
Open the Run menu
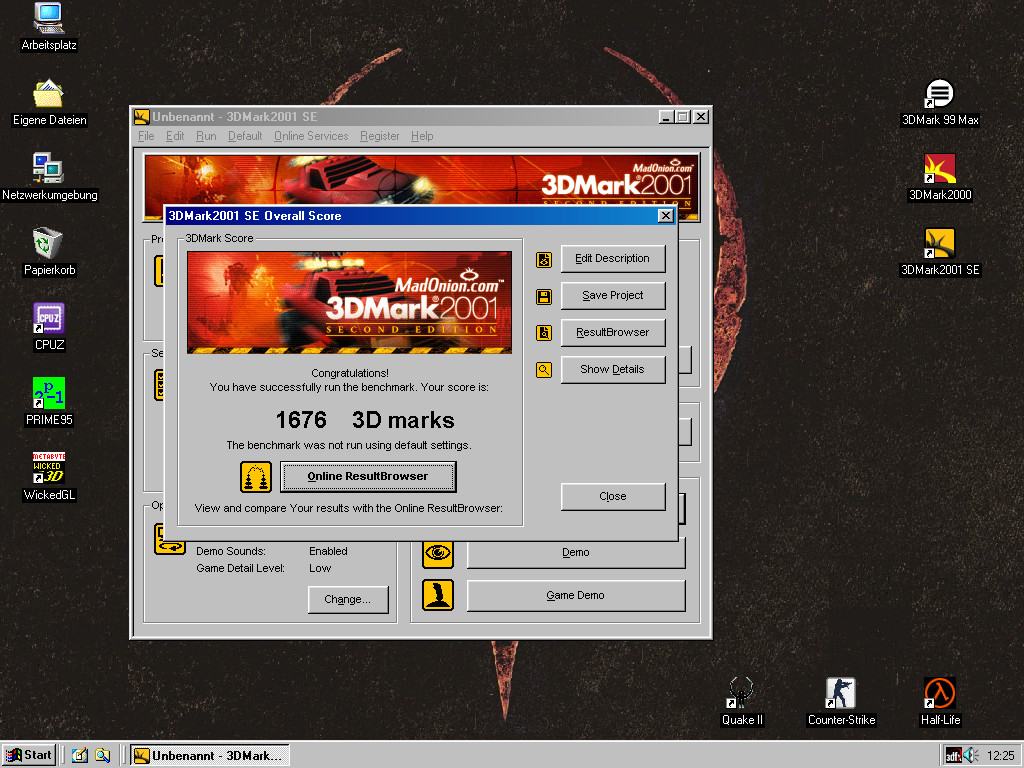tap(206, 136)
